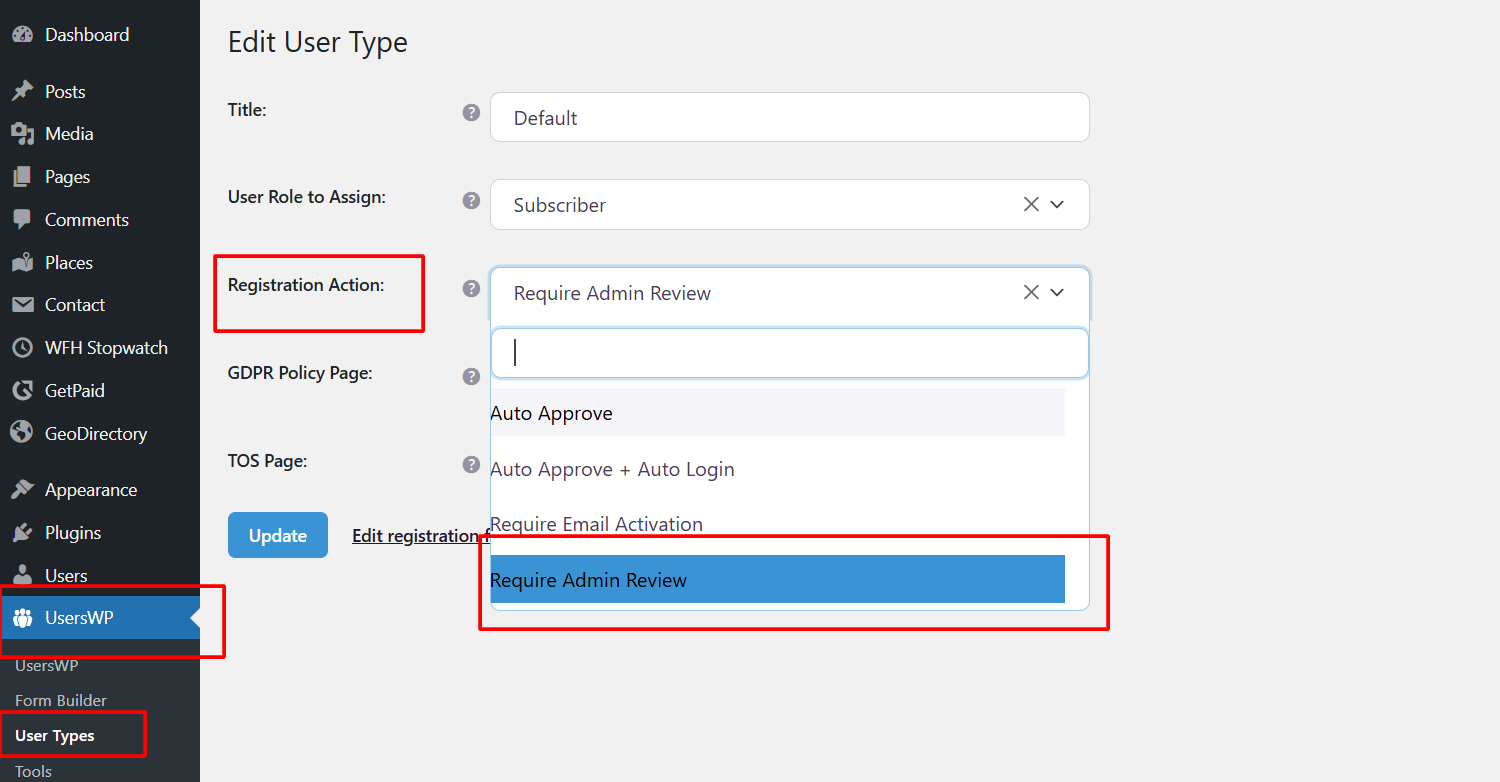The image size is (1500, 782).
Task: Click the Posts pushpin icon
Action: (x=22, y=92)
